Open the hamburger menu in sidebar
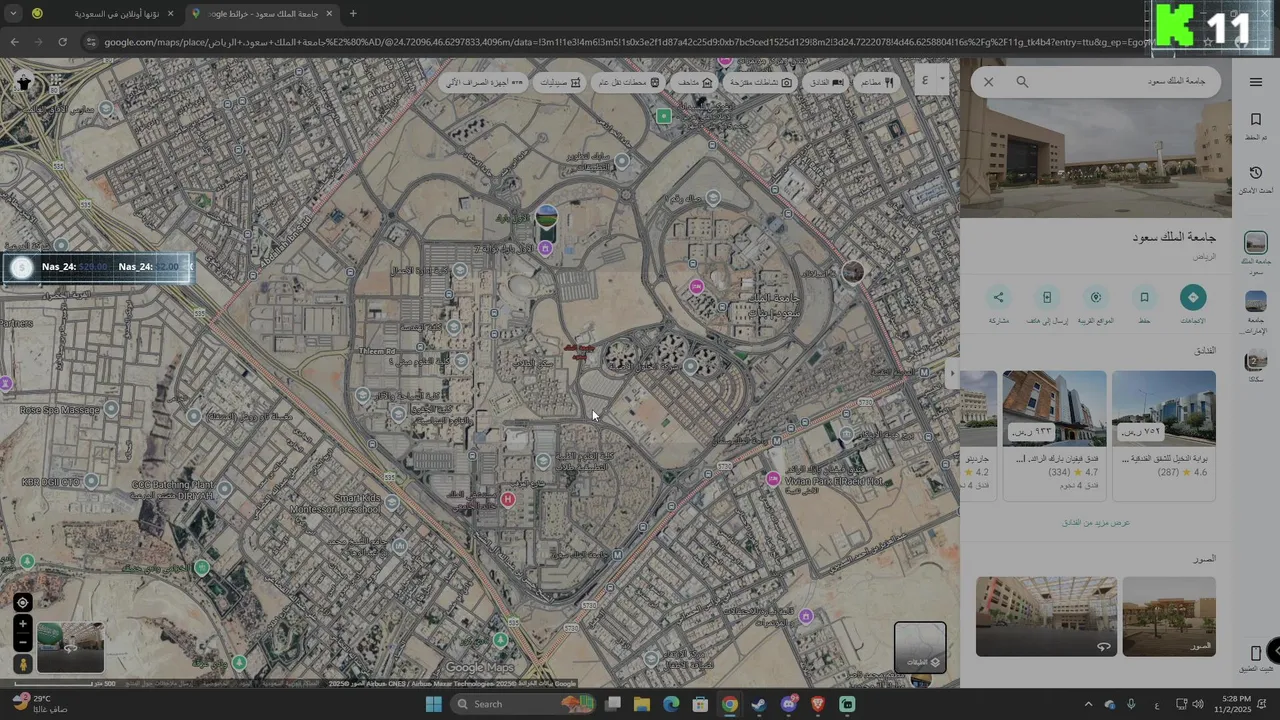 click(1255, 82)
